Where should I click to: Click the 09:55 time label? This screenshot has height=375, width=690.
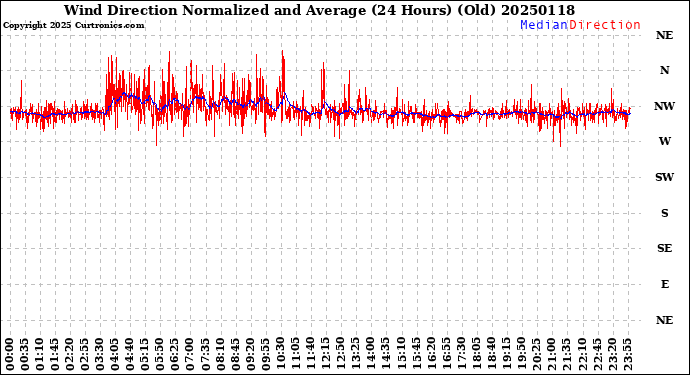(x=266, y=354)
